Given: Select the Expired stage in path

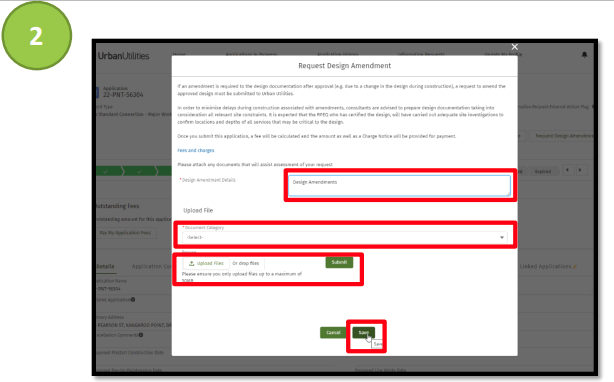Looking at the screenshot, I should (543, 171).
